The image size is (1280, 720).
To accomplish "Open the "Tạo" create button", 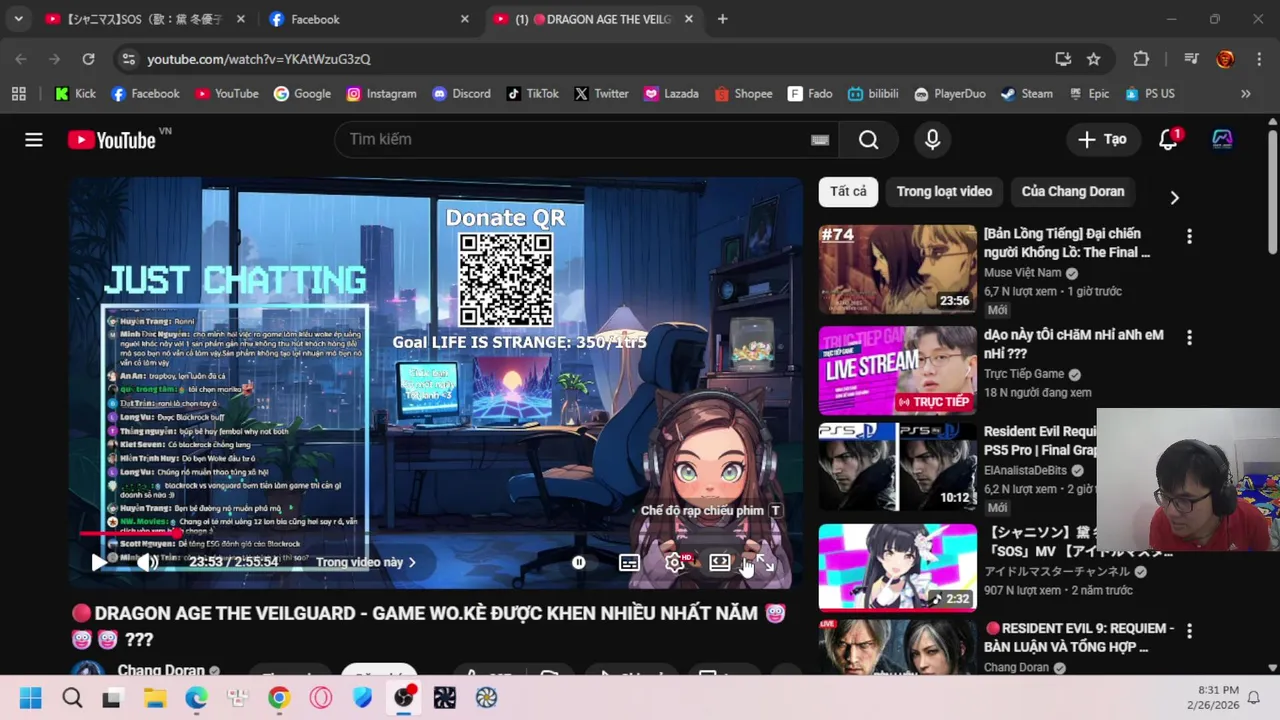I will click(1103, 140).
